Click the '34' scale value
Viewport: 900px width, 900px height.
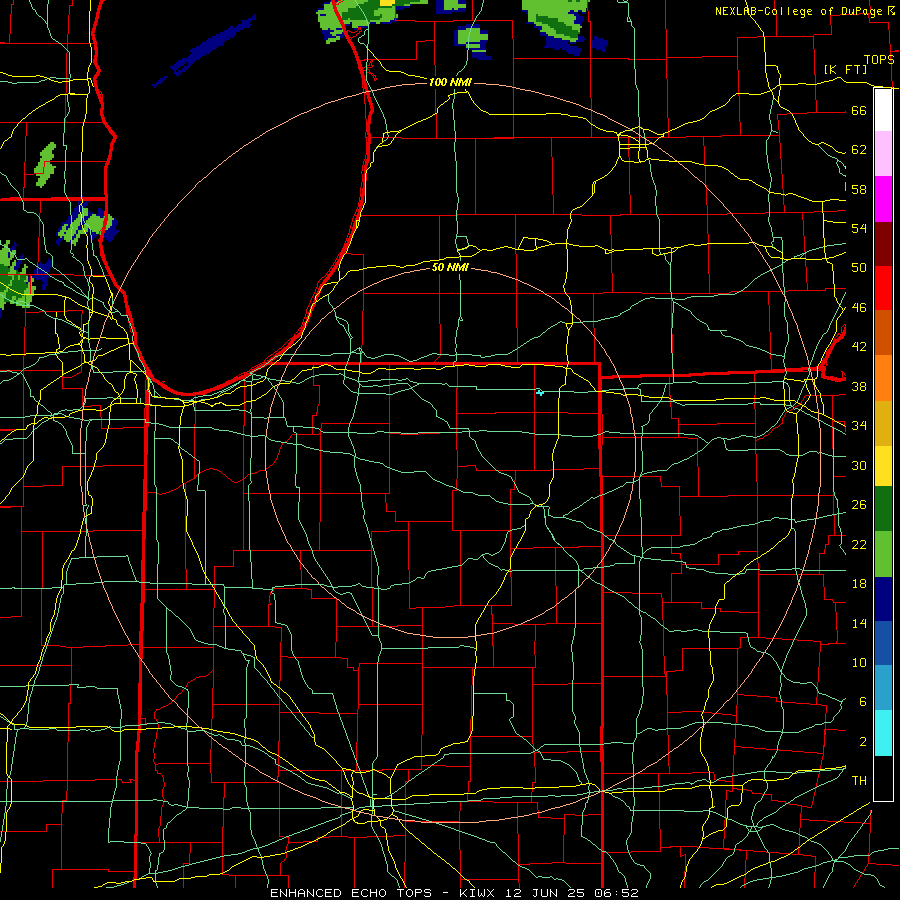(x=859, y=425)
